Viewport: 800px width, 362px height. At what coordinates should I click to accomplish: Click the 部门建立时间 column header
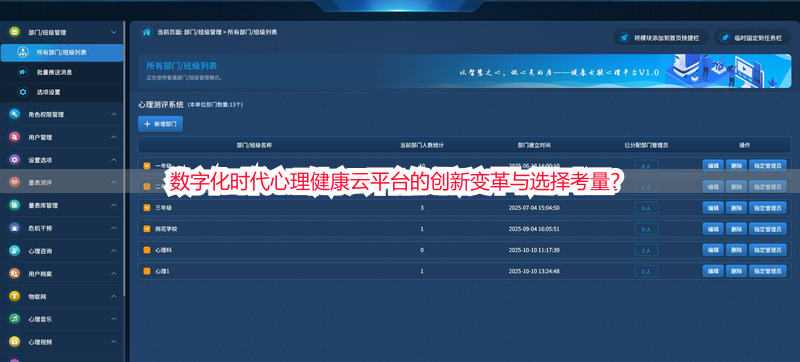click(x=534, y=145)
